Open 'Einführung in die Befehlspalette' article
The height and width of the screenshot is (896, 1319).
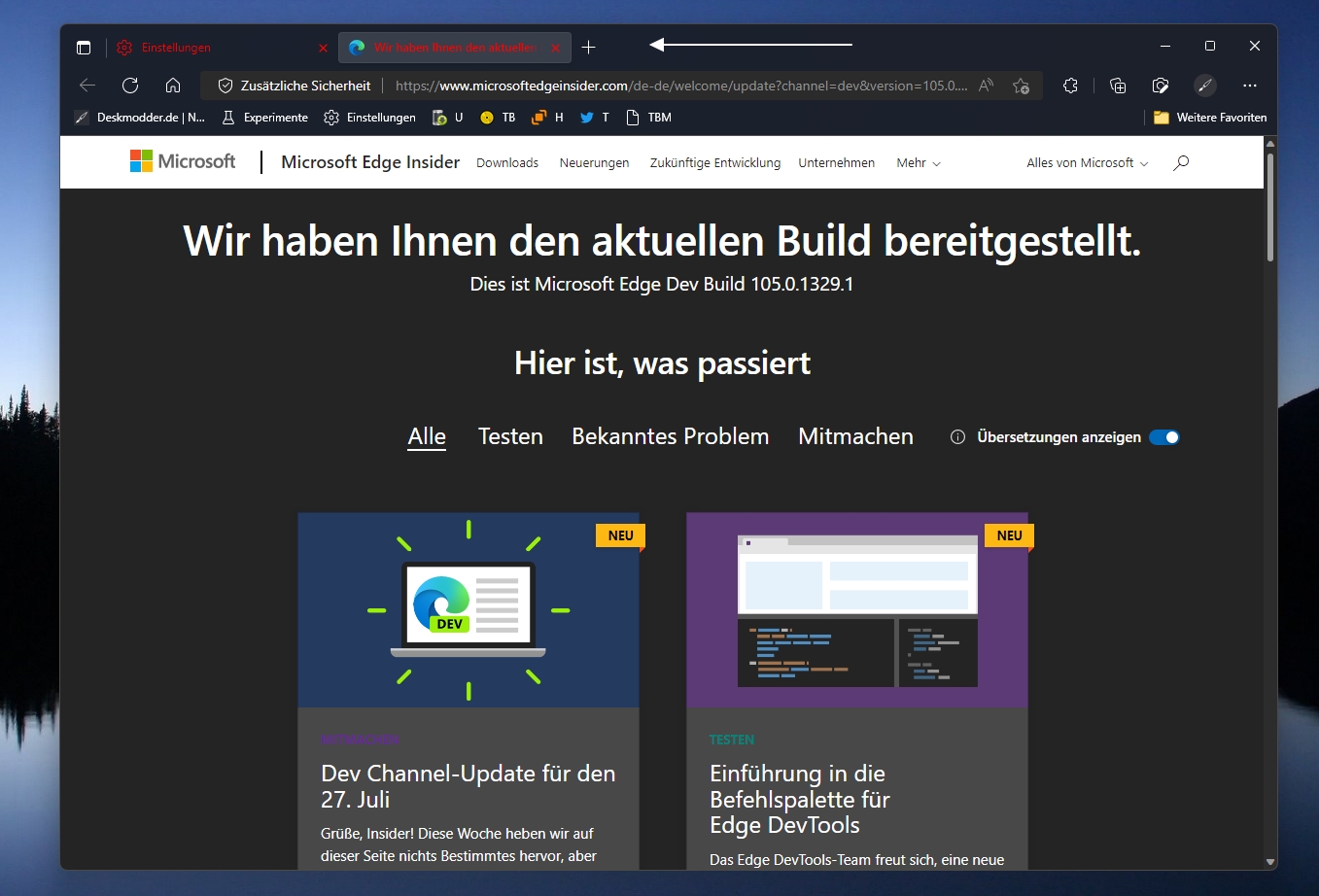(800, 799)
